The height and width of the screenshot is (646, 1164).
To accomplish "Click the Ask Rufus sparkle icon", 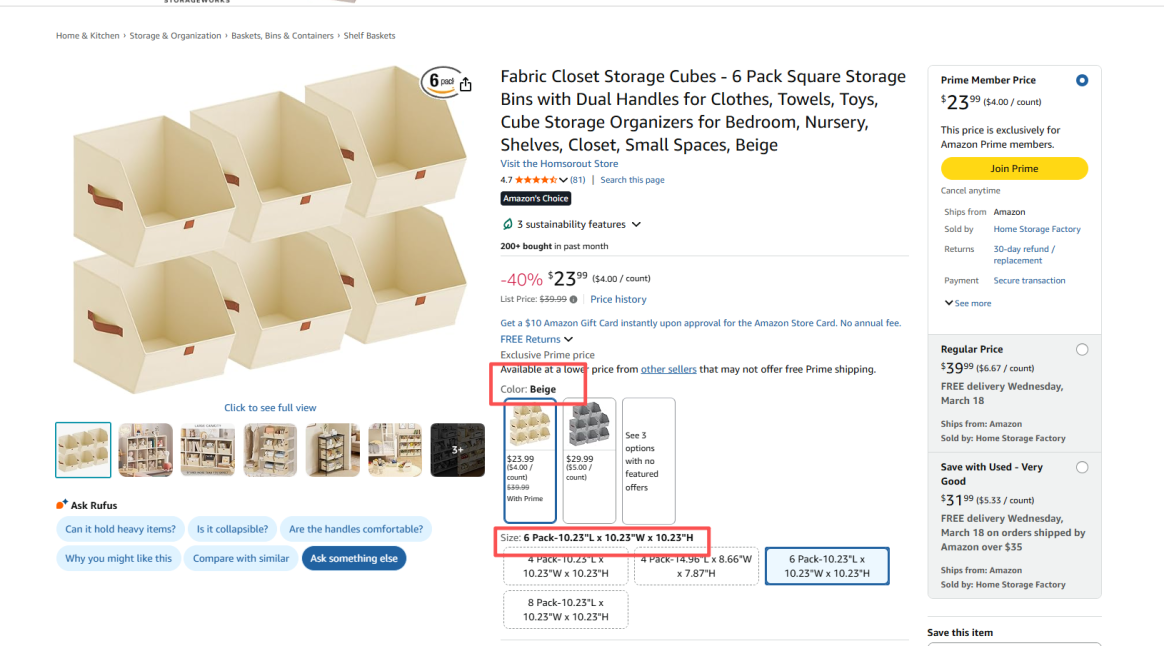I will click(63, 505).
